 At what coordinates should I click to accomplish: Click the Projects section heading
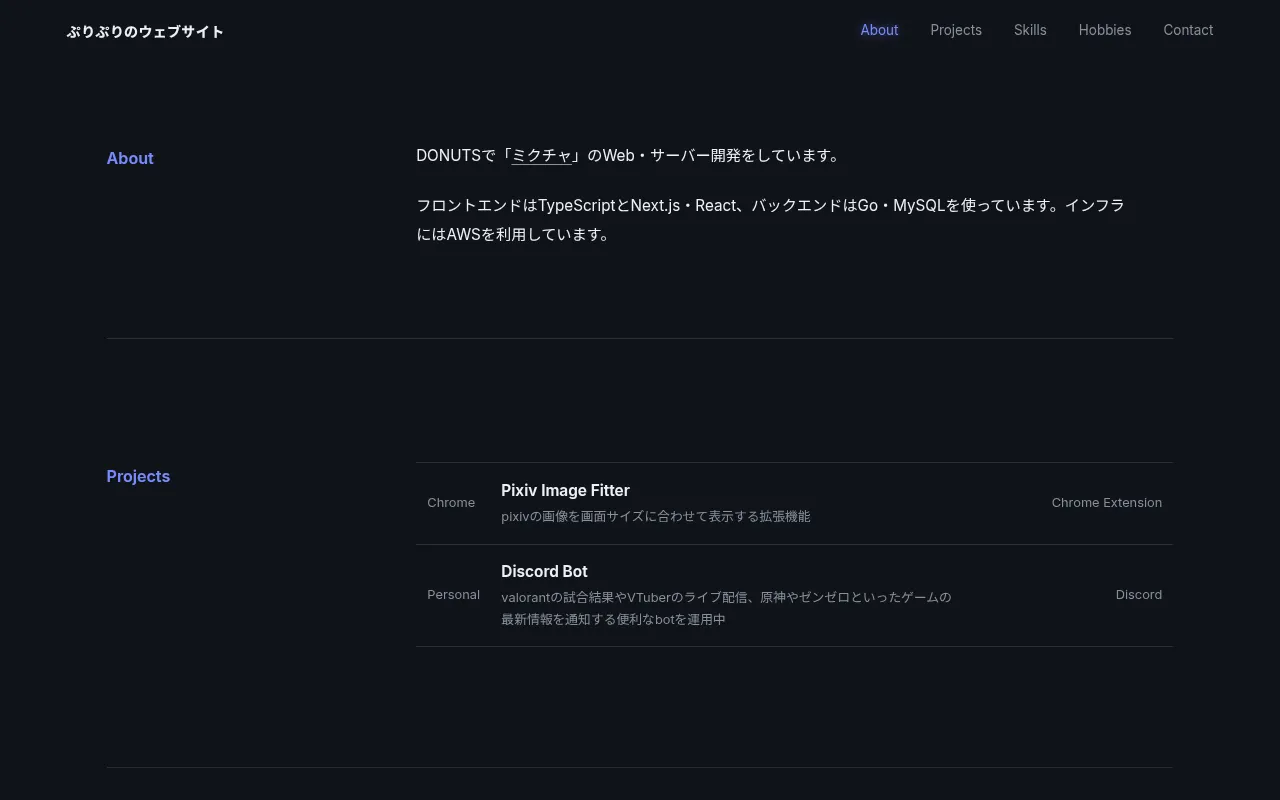point(138,476)
